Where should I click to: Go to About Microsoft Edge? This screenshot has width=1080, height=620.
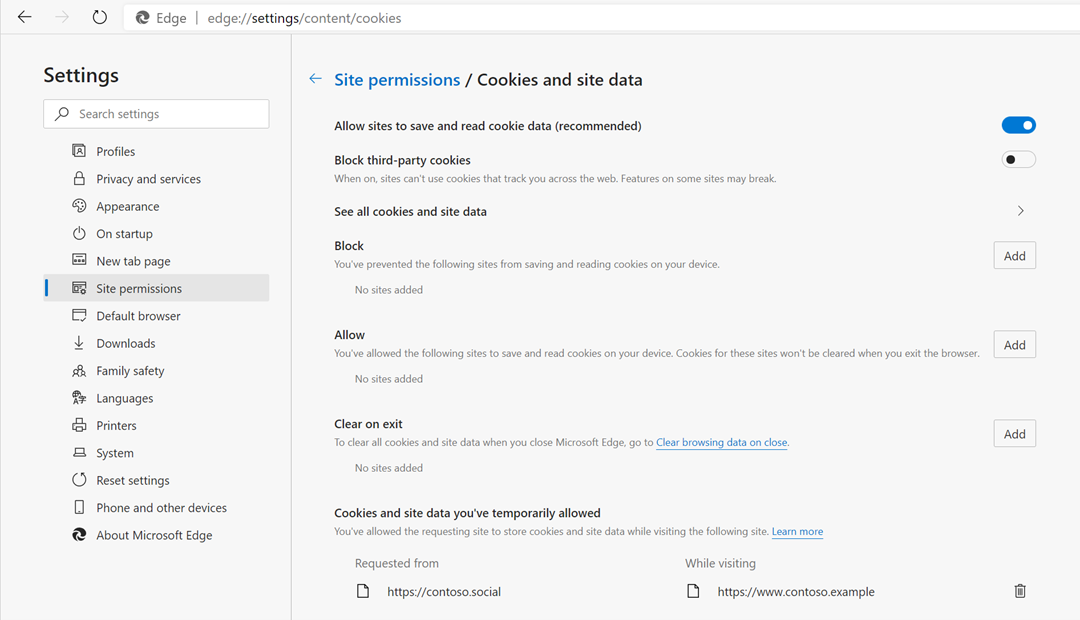154,535
